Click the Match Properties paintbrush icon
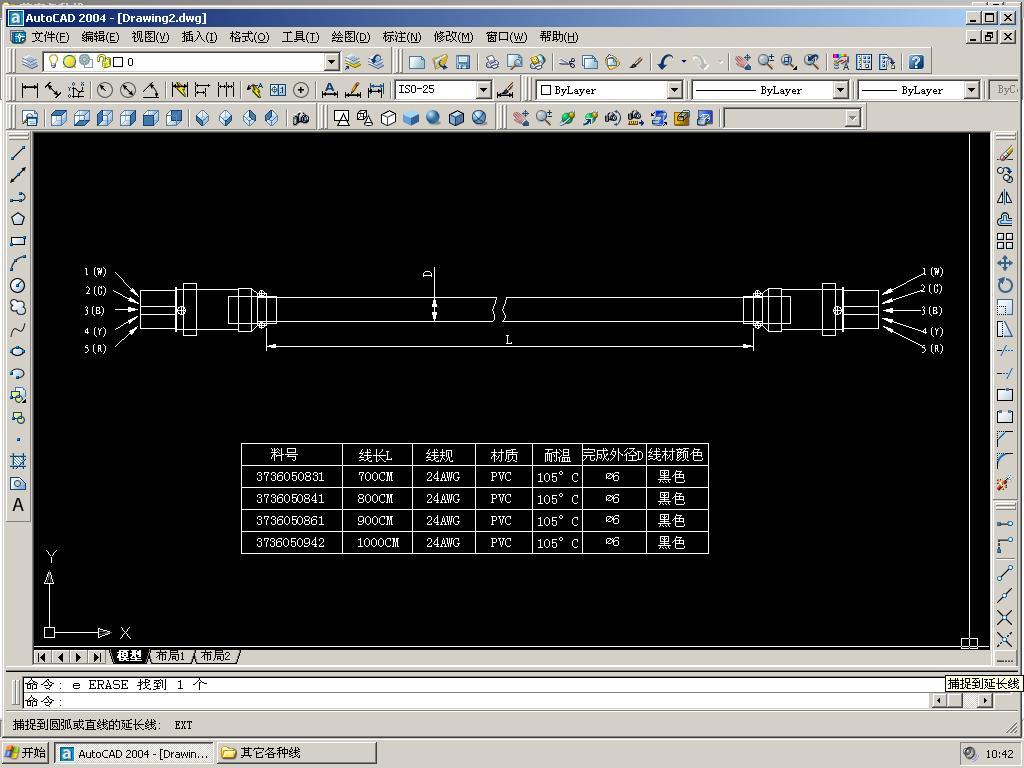Screen dimensions: 1024x768 (x=636, y=62)
